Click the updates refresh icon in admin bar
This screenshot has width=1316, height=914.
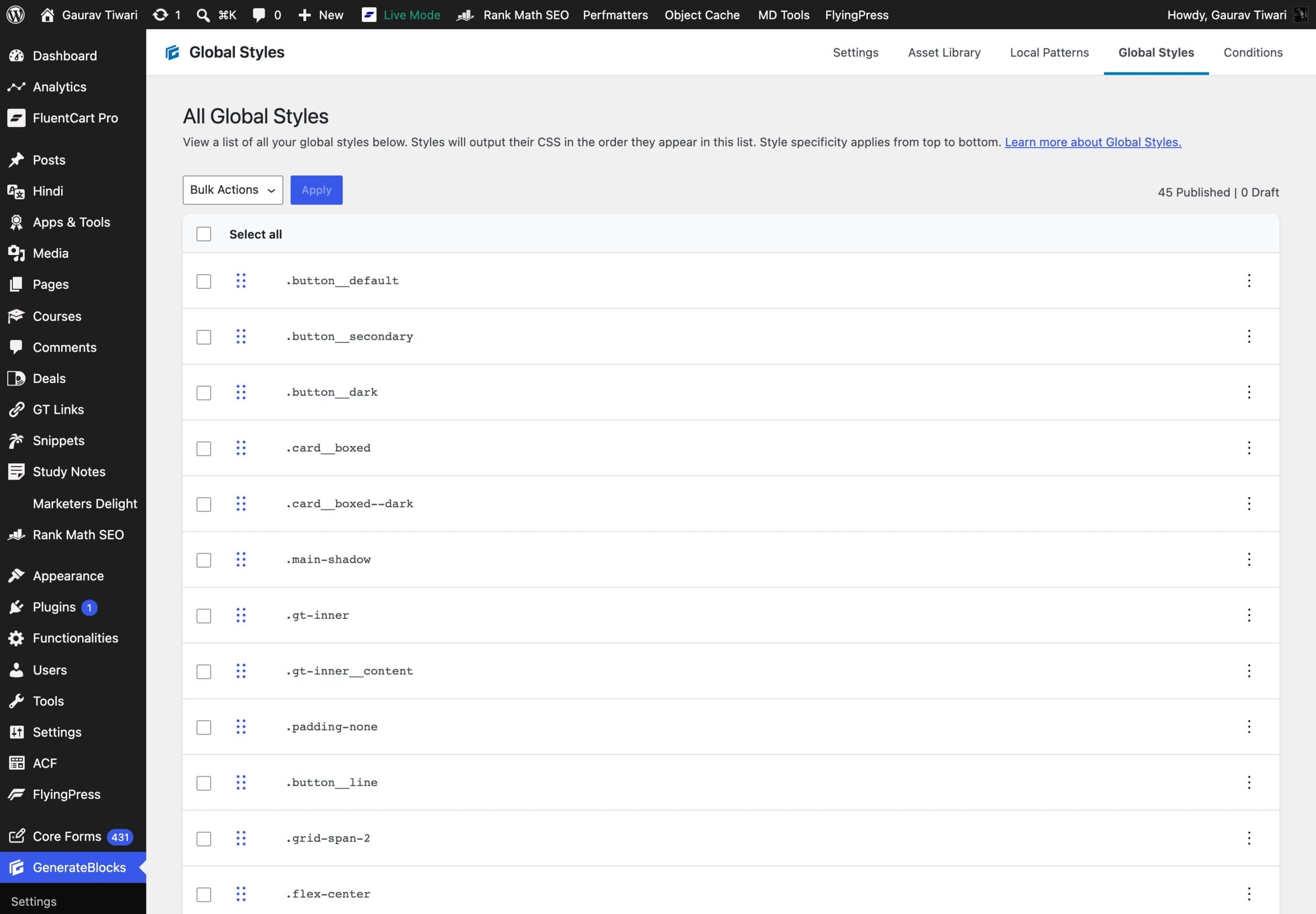pyautogui.click(x=160, y=14)
